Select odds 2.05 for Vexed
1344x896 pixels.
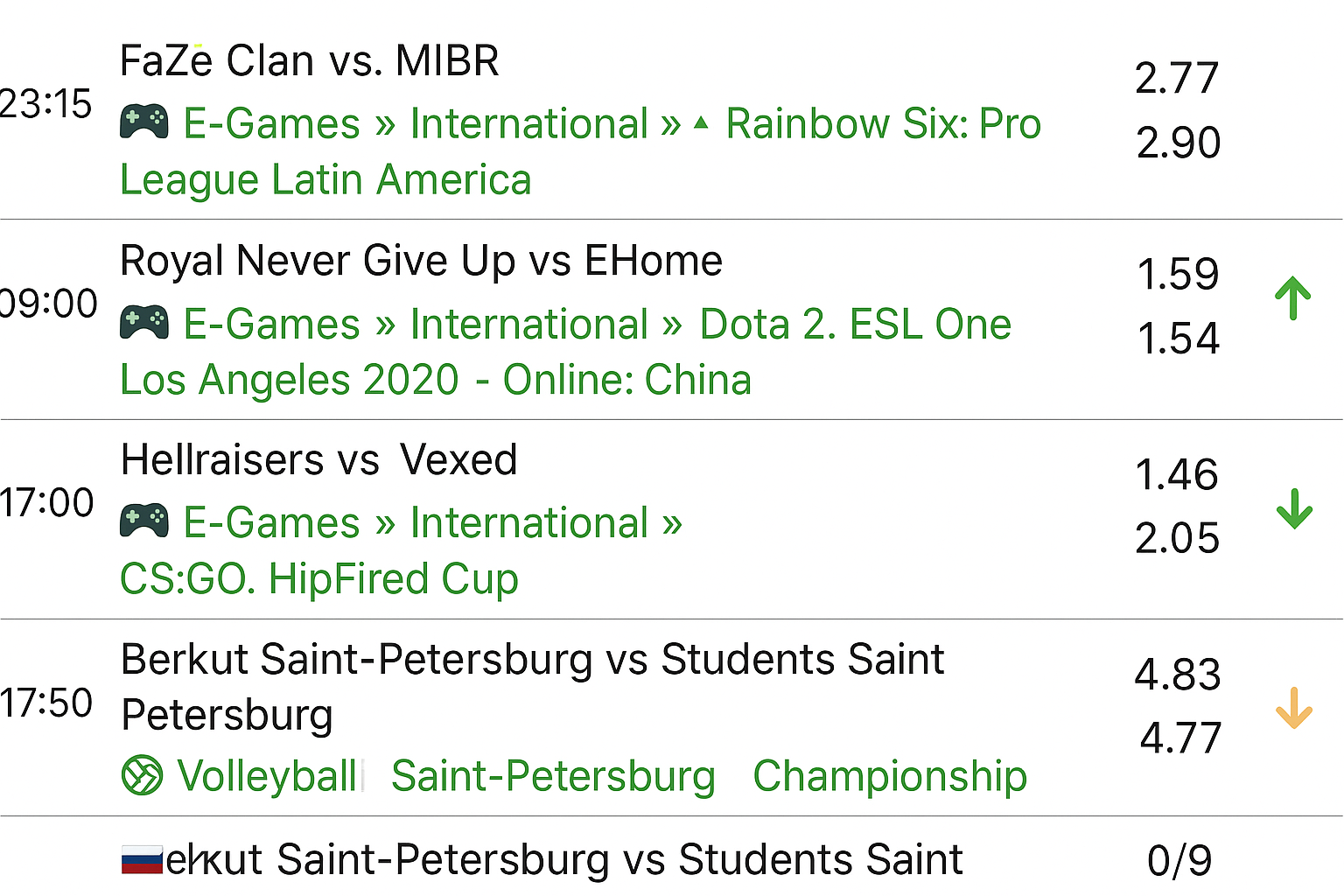click(x=1177, y=538)
